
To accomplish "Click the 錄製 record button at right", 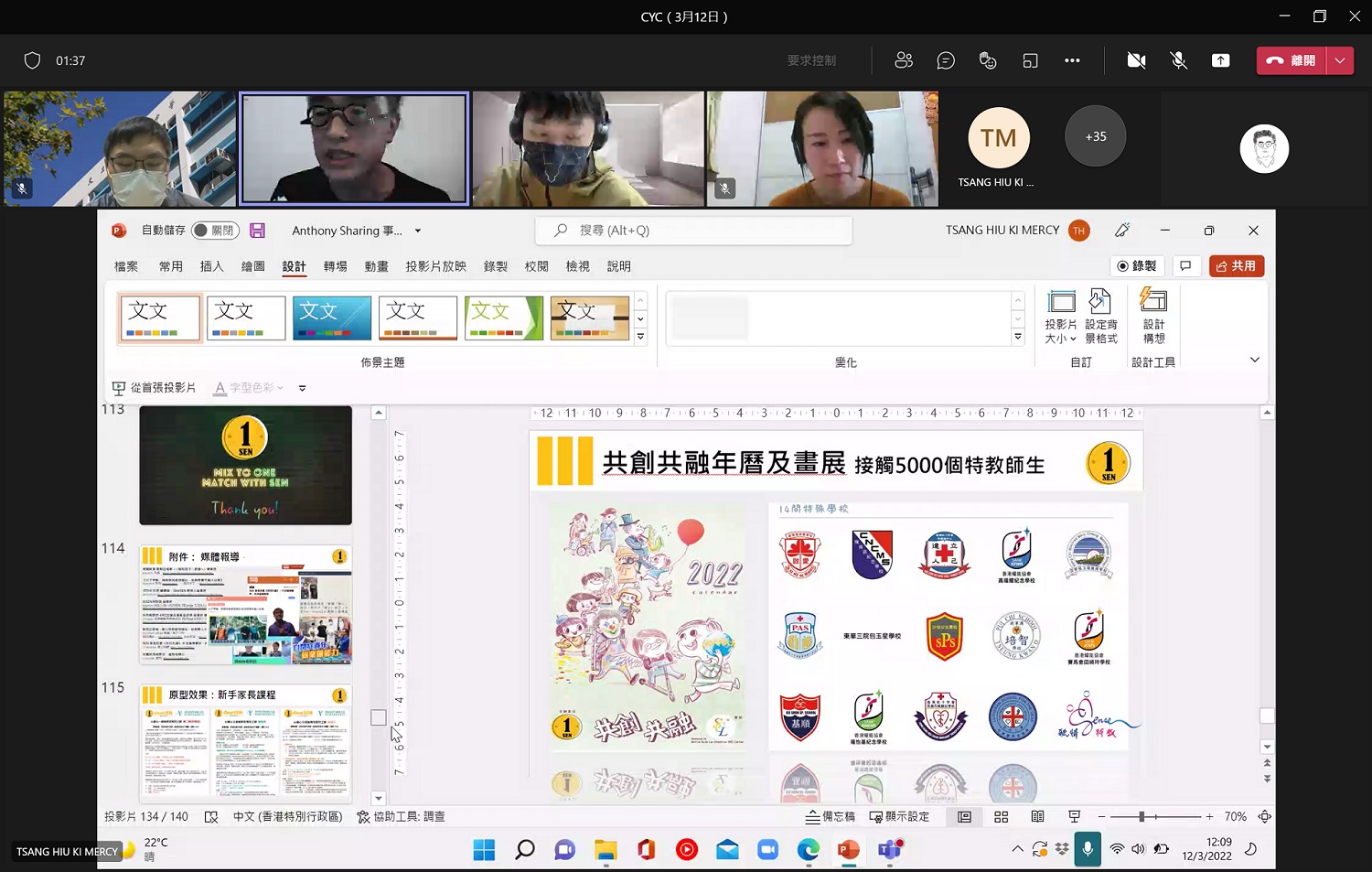I will 1136,266.
